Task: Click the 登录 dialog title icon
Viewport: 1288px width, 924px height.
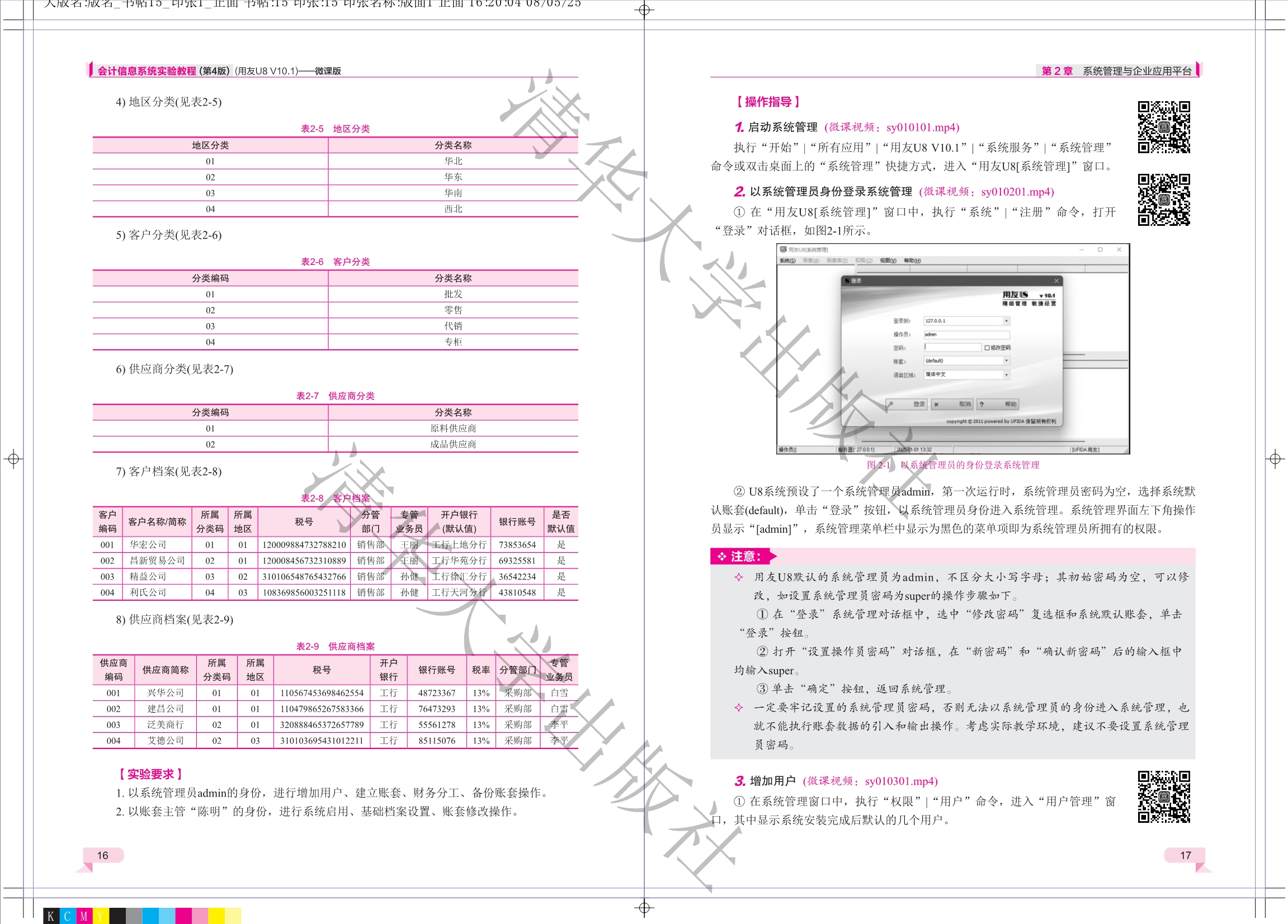Action: [847, 281]
